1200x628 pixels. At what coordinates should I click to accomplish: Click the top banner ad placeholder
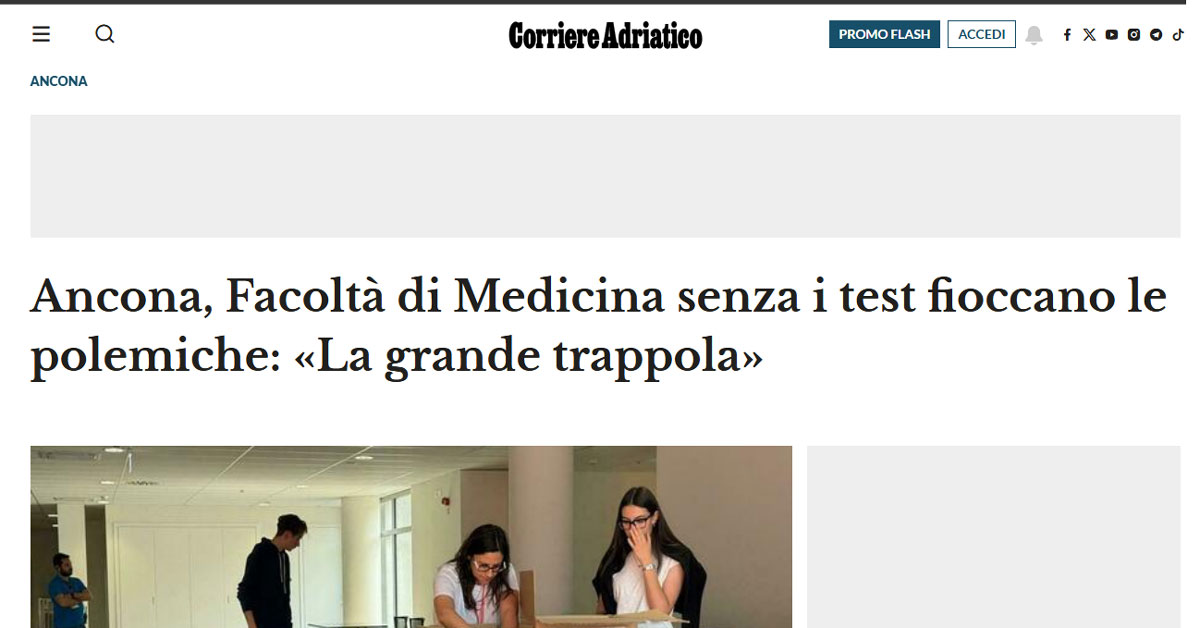pos(605,176)
